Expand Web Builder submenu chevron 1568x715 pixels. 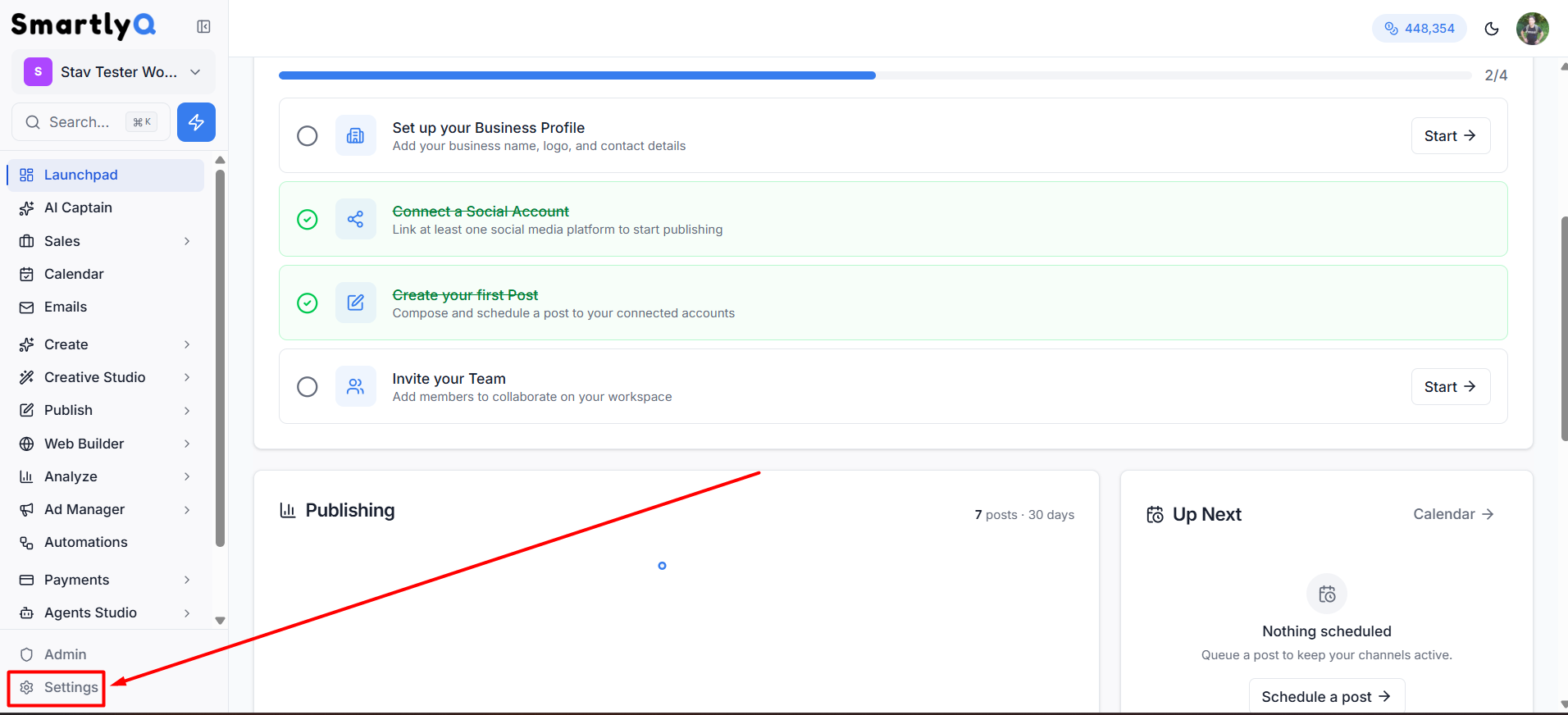pos(187,444)
